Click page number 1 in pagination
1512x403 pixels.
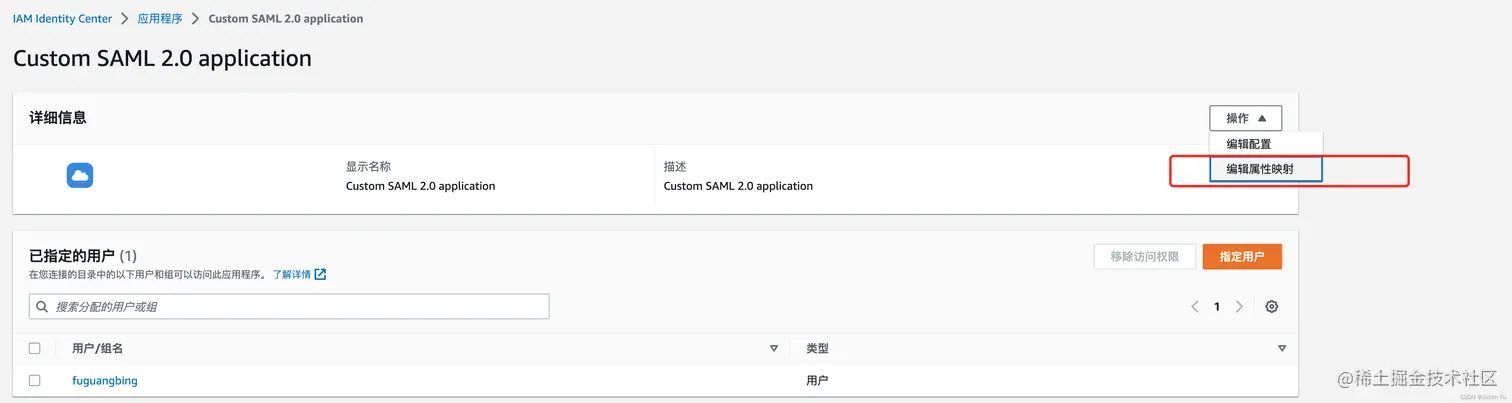click(1217, 307)
